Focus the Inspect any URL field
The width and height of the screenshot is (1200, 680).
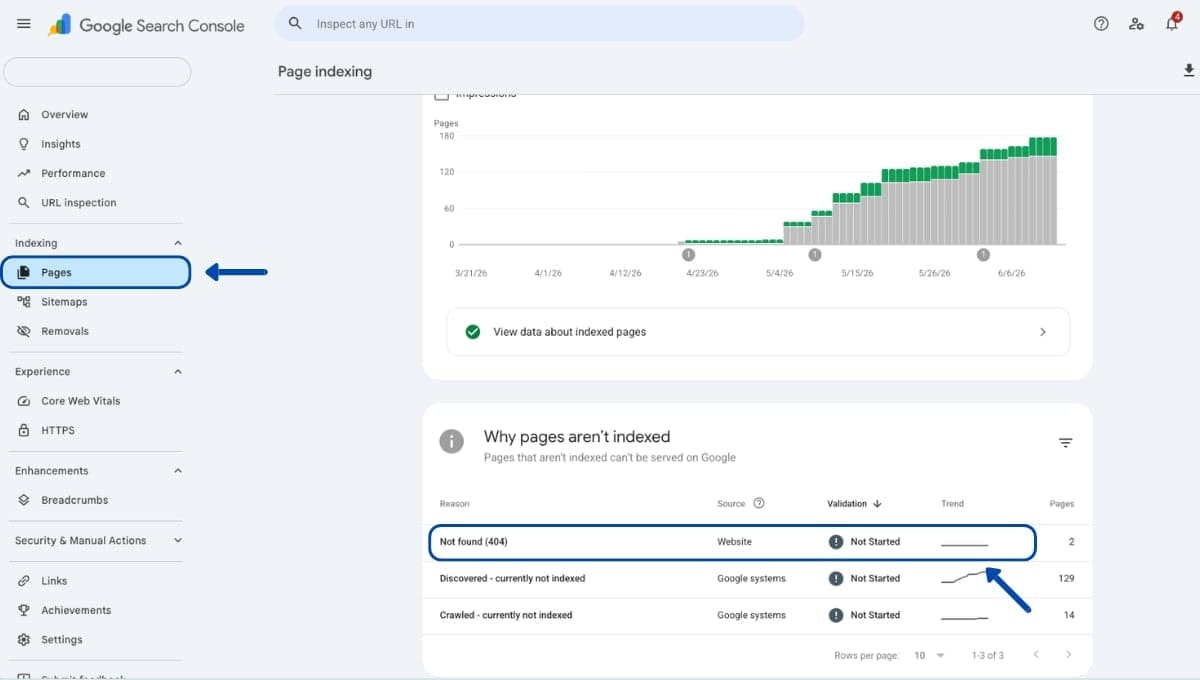click(540, 23)
